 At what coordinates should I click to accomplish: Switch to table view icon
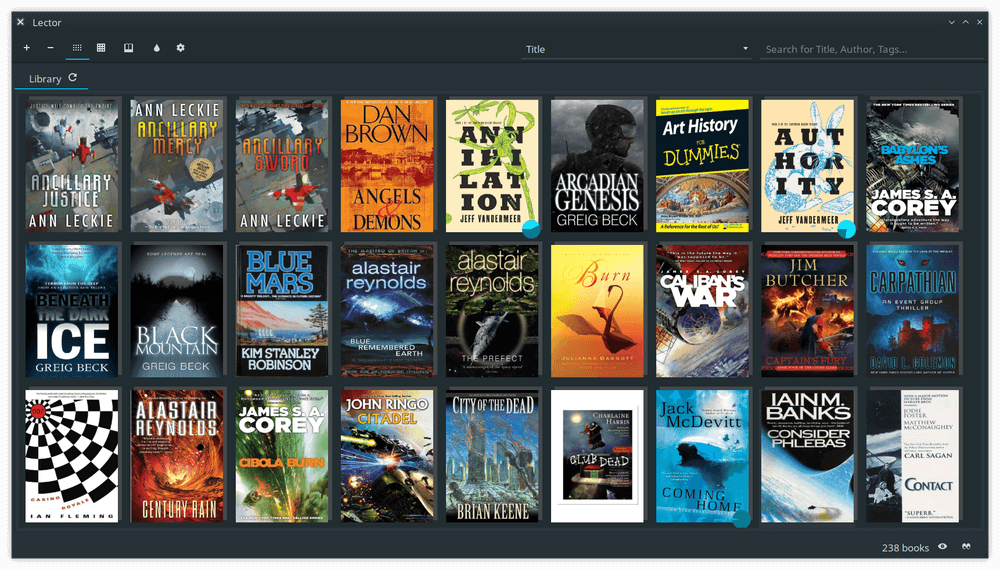coord(101,48)
